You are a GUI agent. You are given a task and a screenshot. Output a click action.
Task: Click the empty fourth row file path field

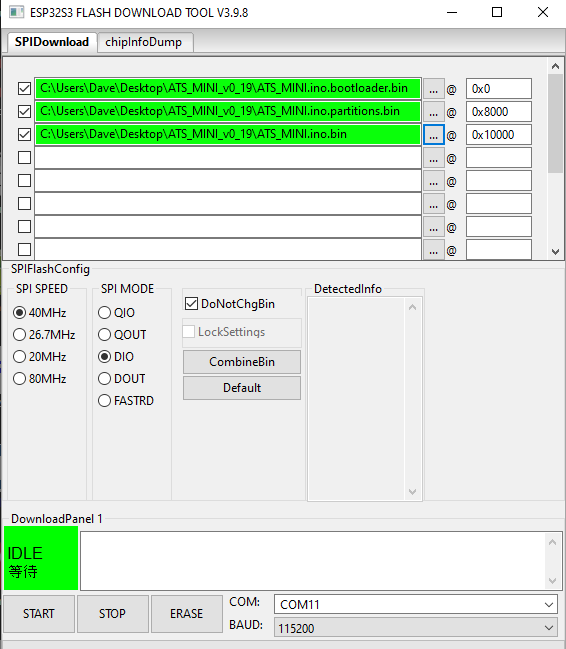[228, 158]
